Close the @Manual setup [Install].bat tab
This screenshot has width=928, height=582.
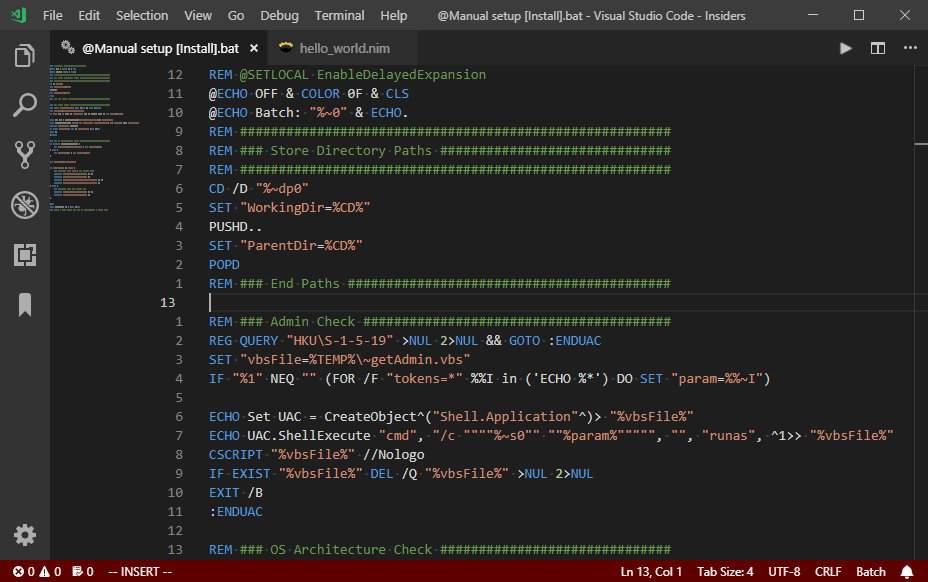(253, 48)
